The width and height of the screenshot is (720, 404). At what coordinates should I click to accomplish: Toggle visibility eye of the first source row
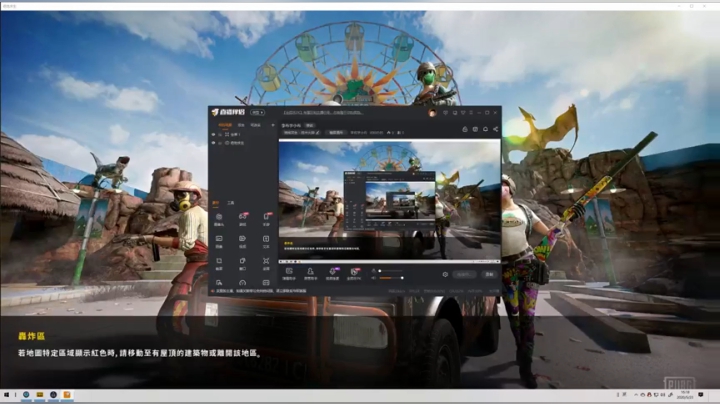(213, 135)
